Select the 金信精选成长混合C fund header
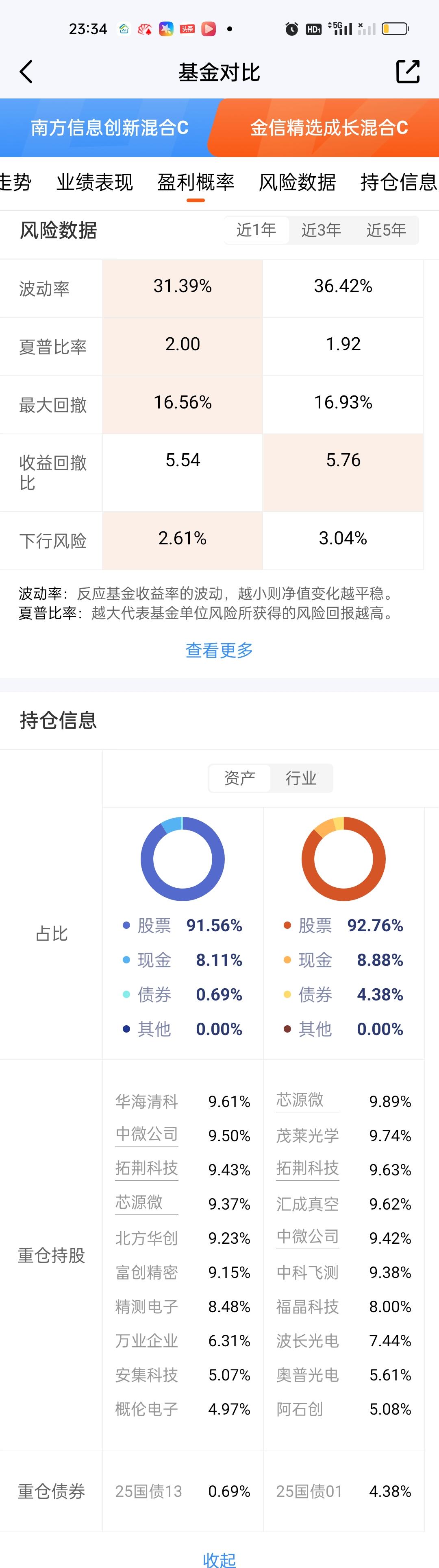This screenshot has width=439, height=1568. point(329,128)
